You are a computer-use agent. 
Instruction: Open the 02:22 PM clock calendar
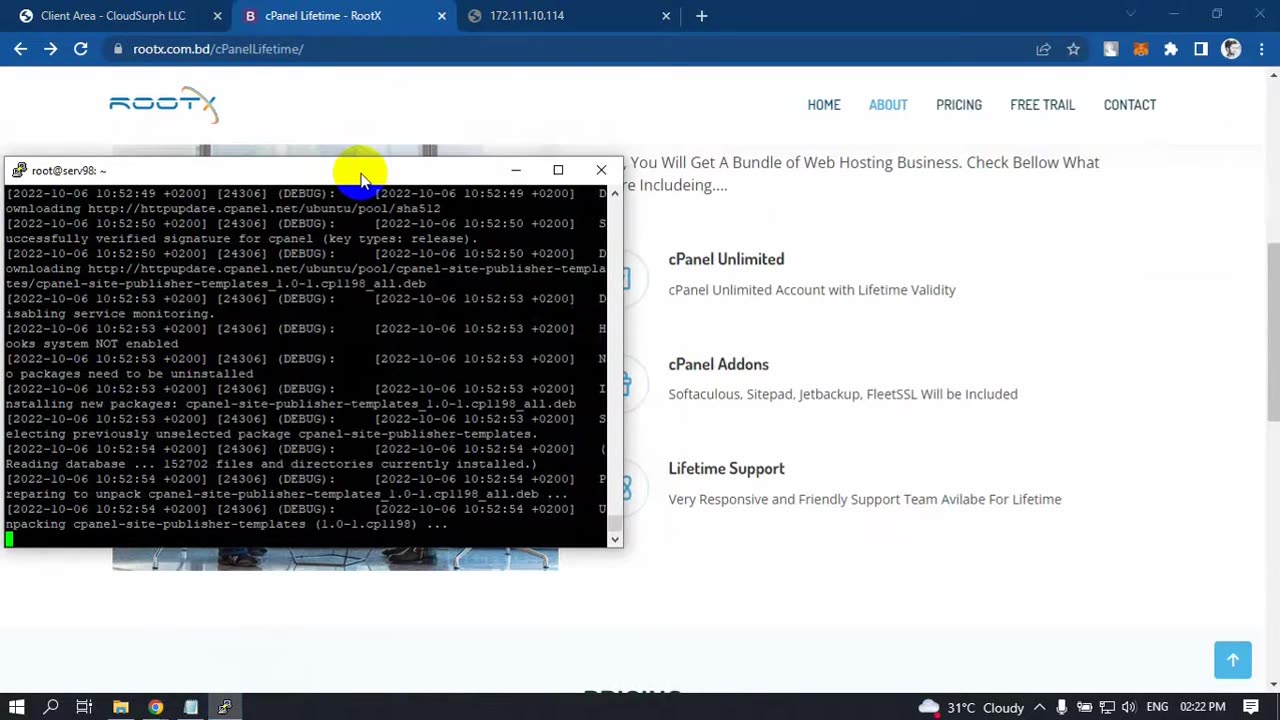tap(1203, 707)
